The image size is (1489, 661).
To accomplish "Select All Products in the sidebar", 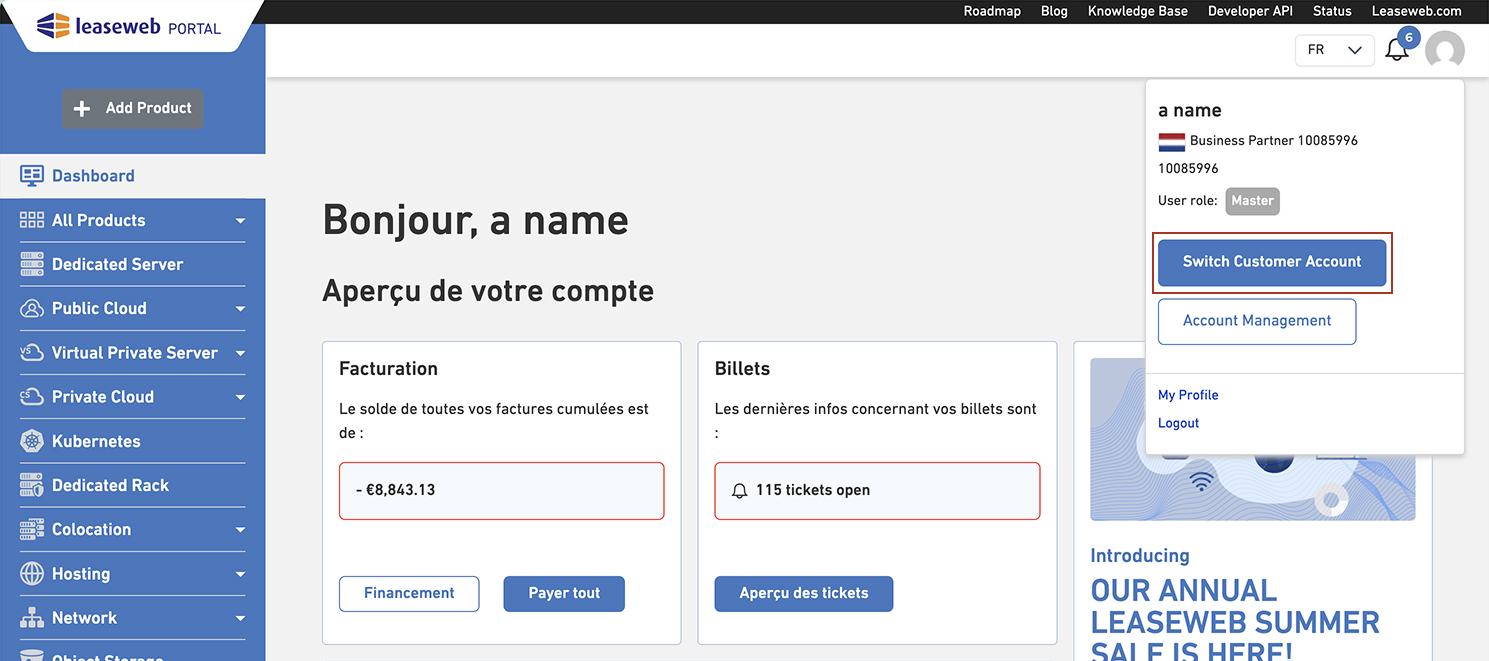I will (132, 220).
